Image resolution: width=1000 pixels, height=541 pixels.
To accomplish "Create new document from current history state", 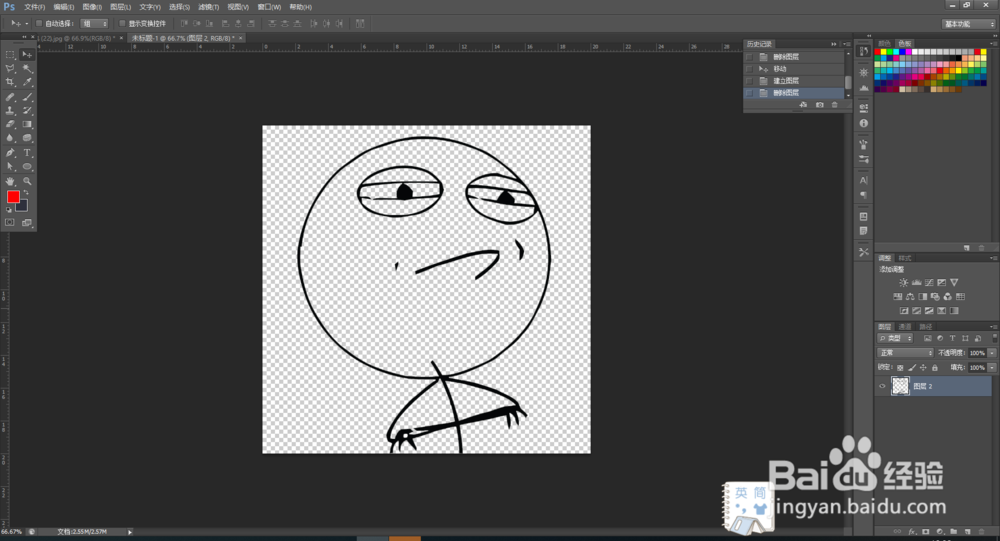I will coord(804,105).
